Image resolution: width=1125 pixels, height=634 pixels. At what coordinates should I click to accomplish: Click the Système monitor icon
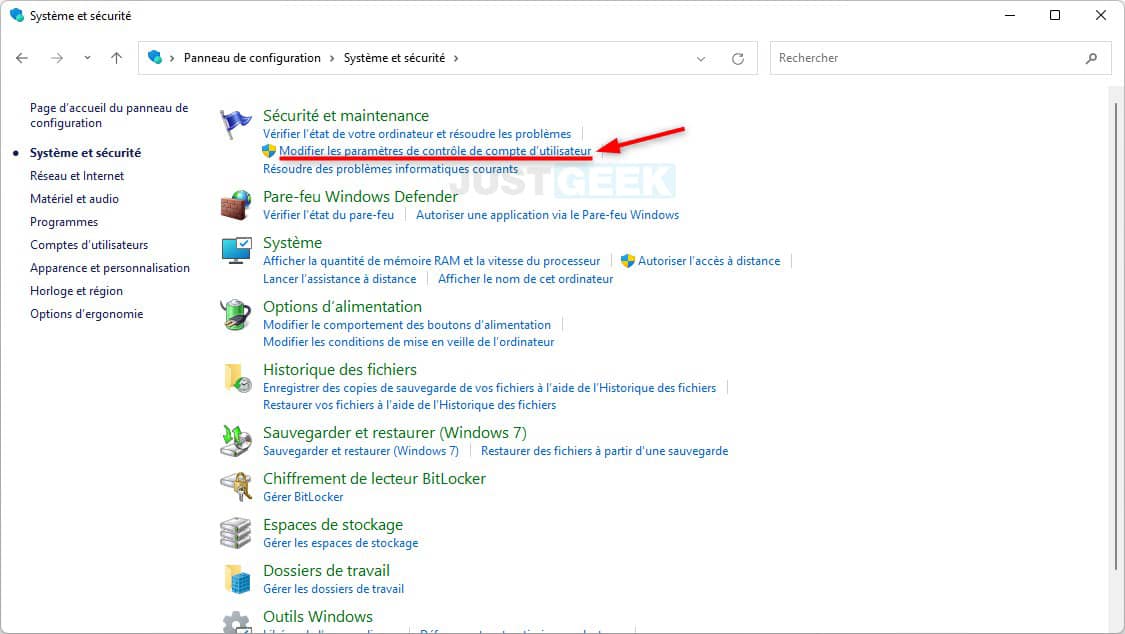point(236,251)
